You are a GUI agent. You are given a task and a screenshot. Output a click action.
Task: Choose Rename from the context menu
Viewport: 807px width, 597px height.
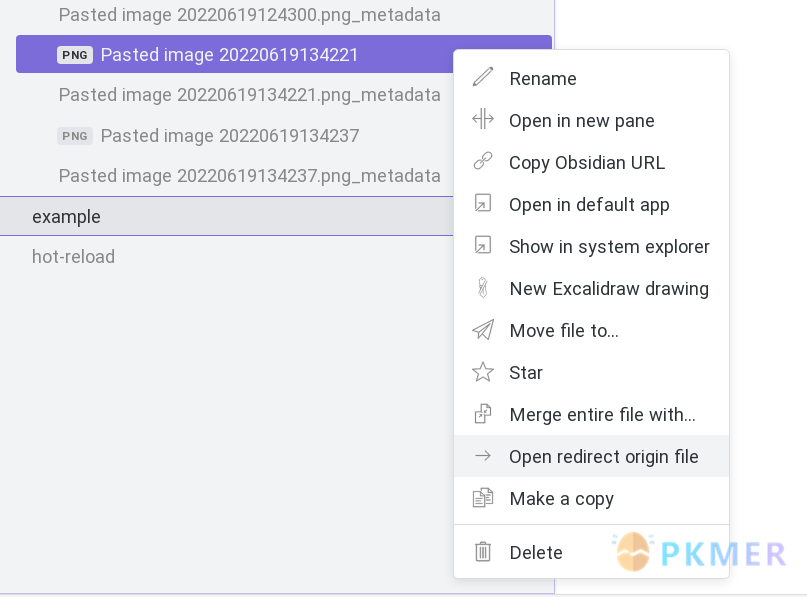point(591,78)
